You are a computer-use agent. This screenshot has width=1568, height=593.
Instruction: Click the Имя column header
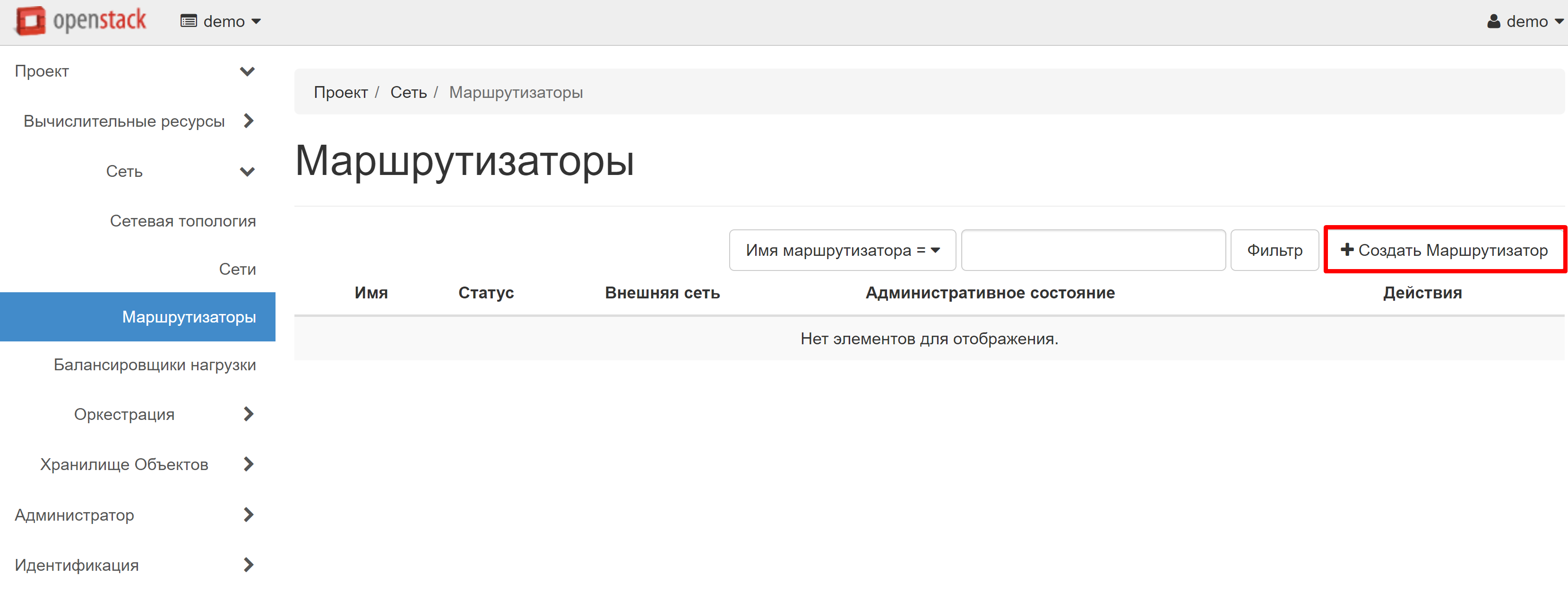coord(370,293)
